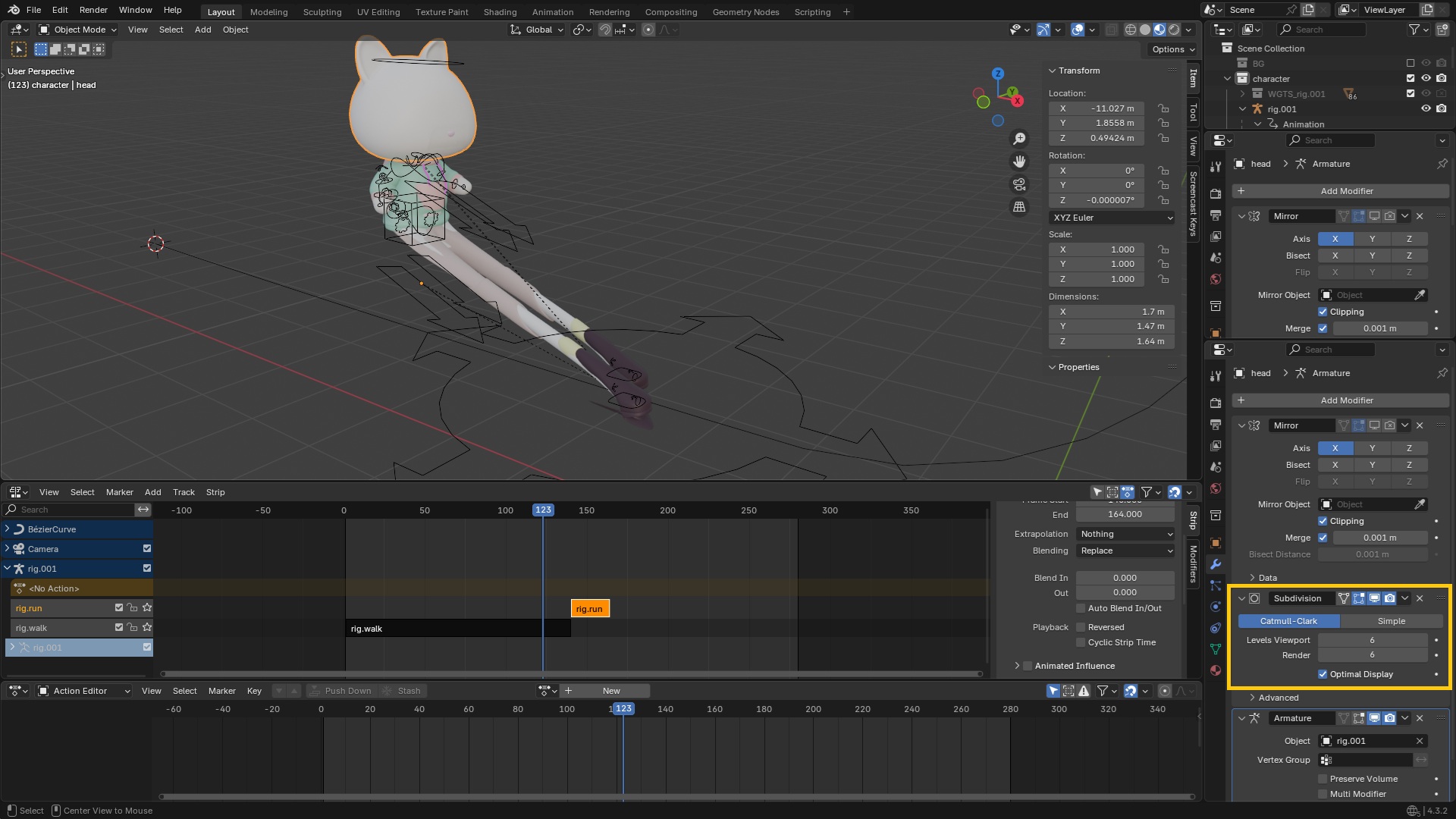This screenshot has width=1456, height=819.
Task: Toggle rig.001 visibility eye in outliner
Action: point(1426,109)
